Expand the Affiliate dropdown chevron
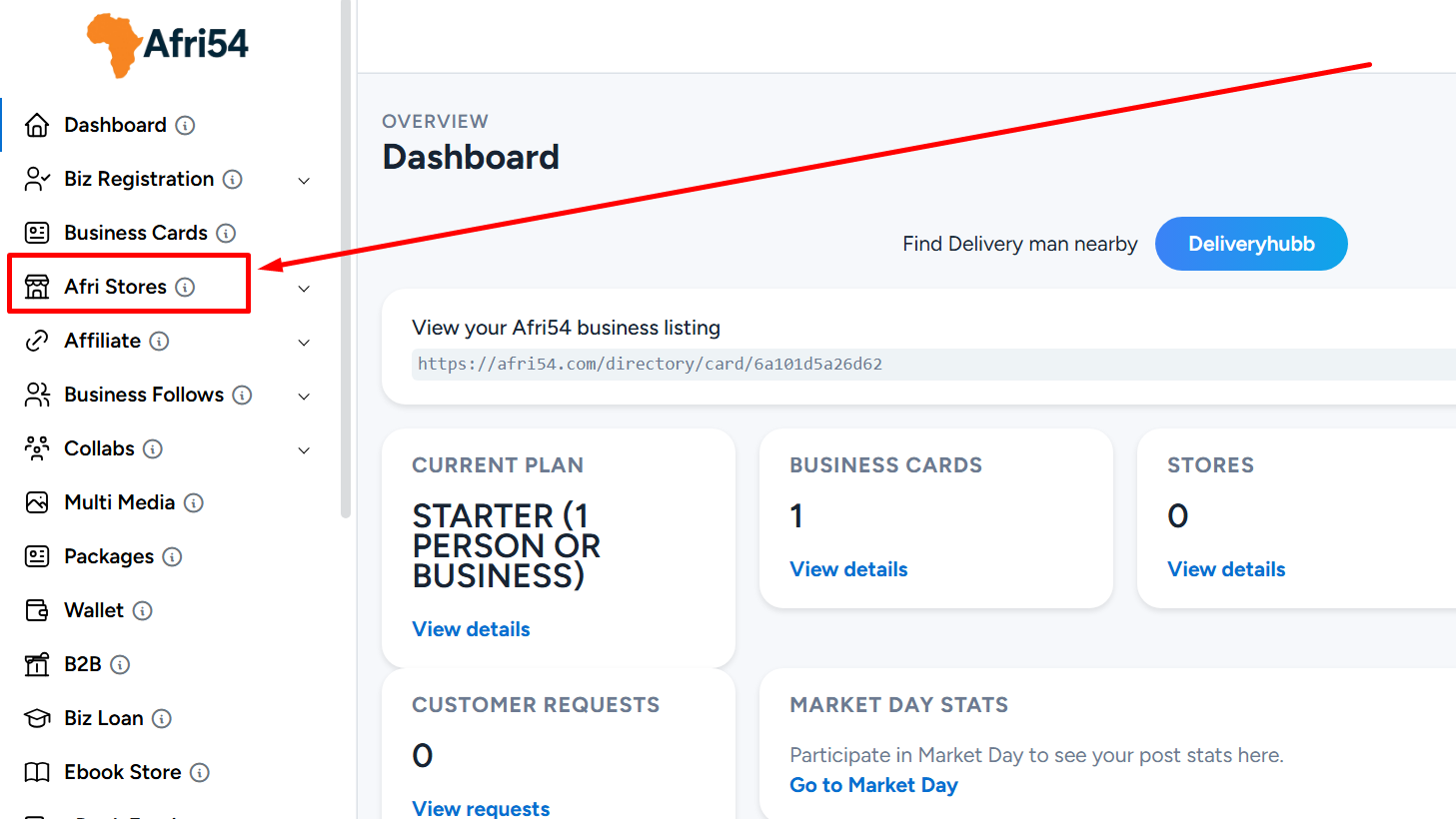The image size is (1456, 819). pyautogui.click(x=304, y=343)
